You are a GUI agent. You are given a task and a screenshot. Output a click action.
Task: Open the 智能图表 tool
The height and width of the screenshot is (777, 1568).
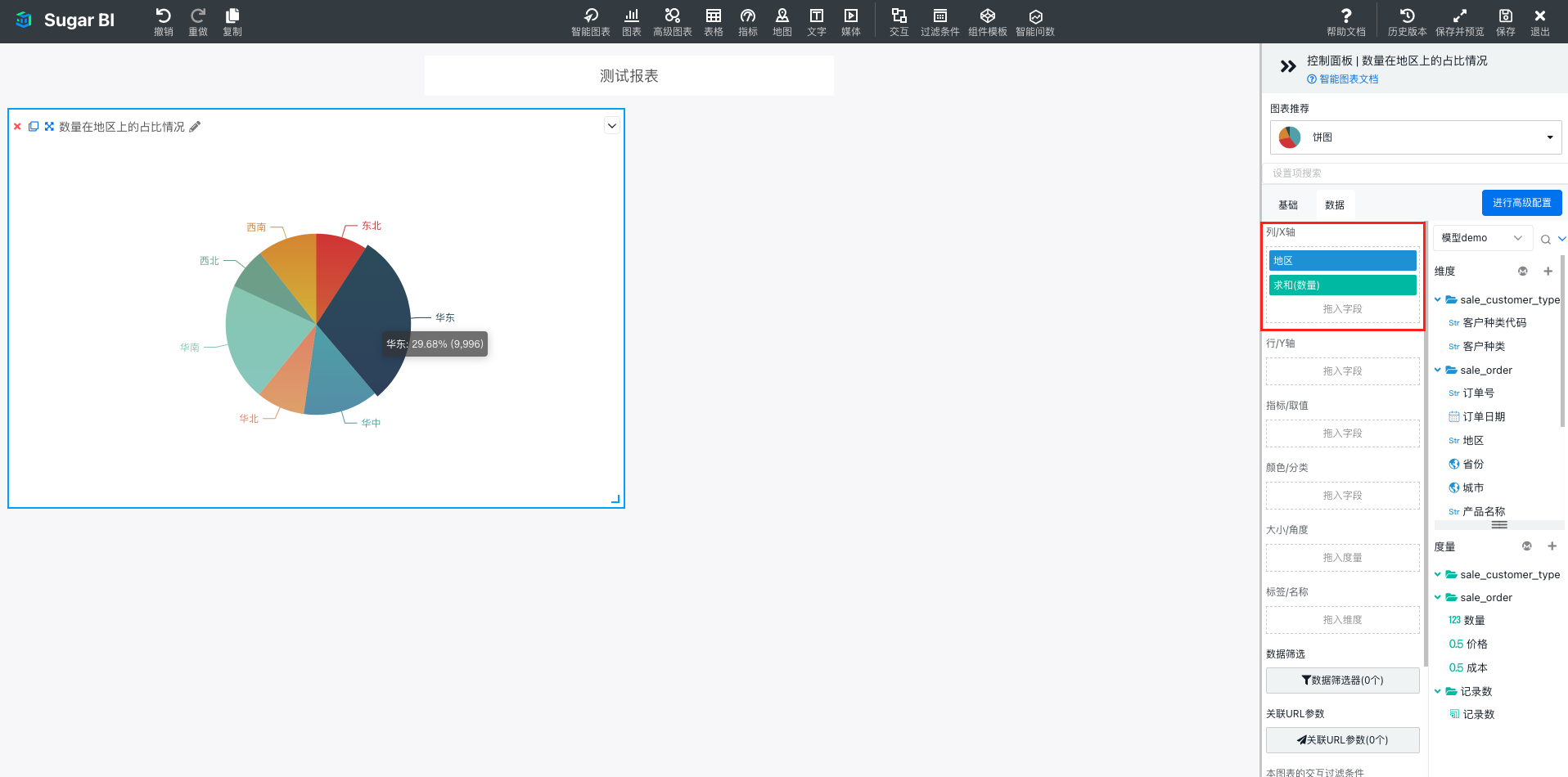tap(590, 21)
